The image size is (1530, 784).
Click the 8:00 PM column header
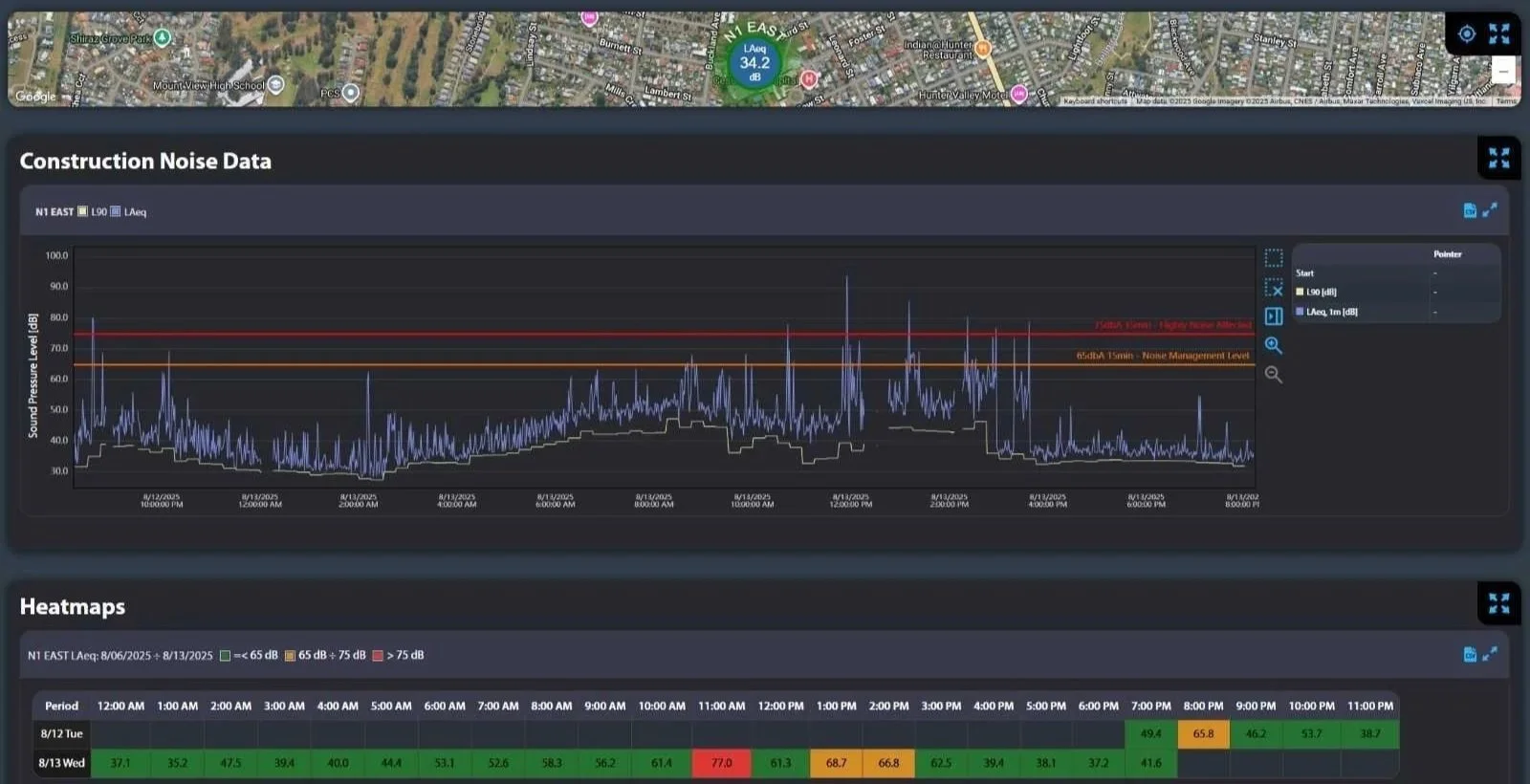pos(1203,706)
